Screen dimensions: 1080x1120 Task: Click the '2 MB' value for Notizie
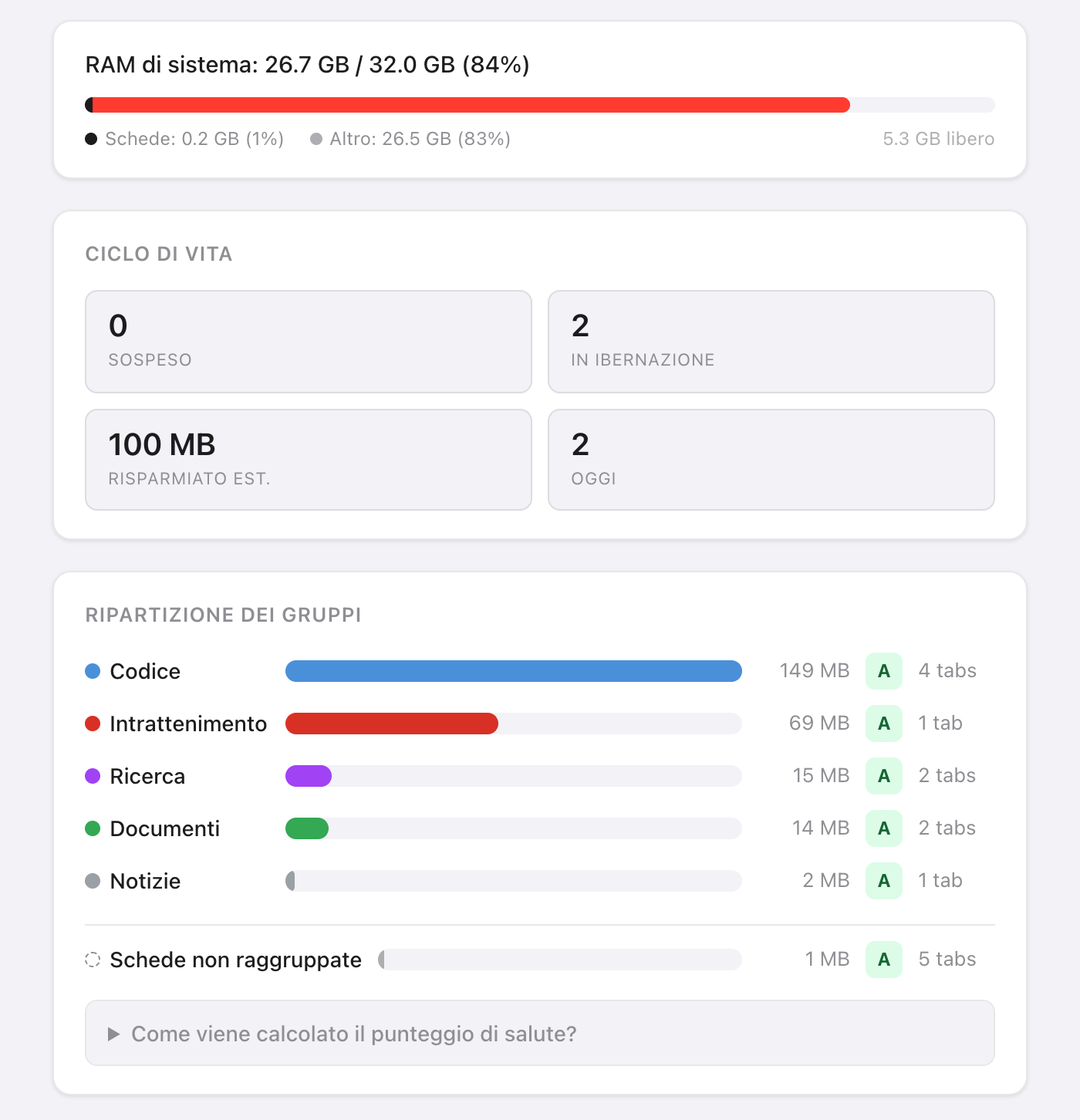[x=826, y=880]
